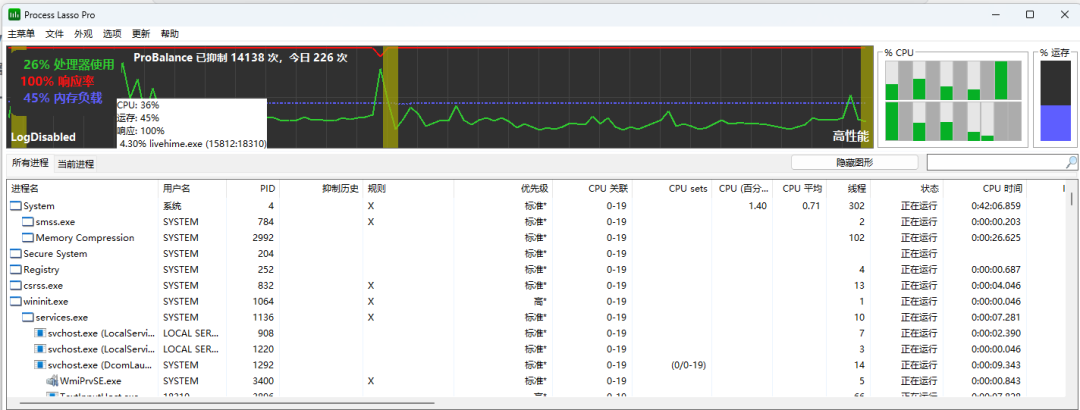Sort by the 抑制历史 column header
1080x410 pixels.
point(321,188)
